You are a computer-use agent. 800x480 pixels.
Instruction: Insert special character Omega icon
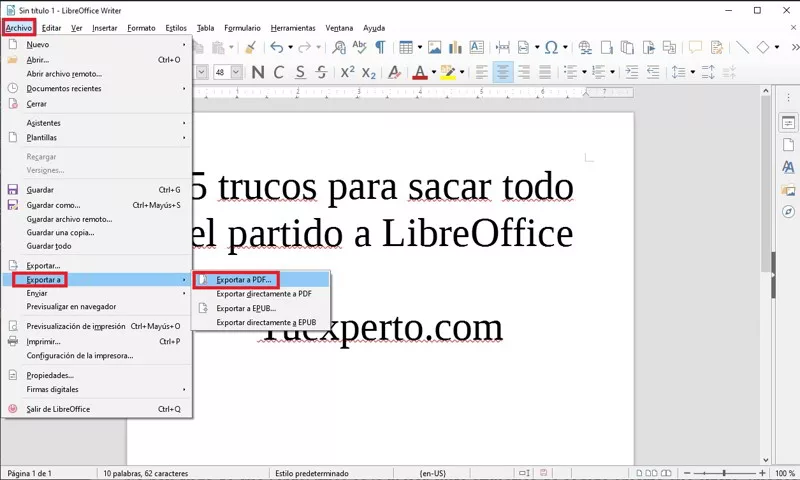point(551,47)
